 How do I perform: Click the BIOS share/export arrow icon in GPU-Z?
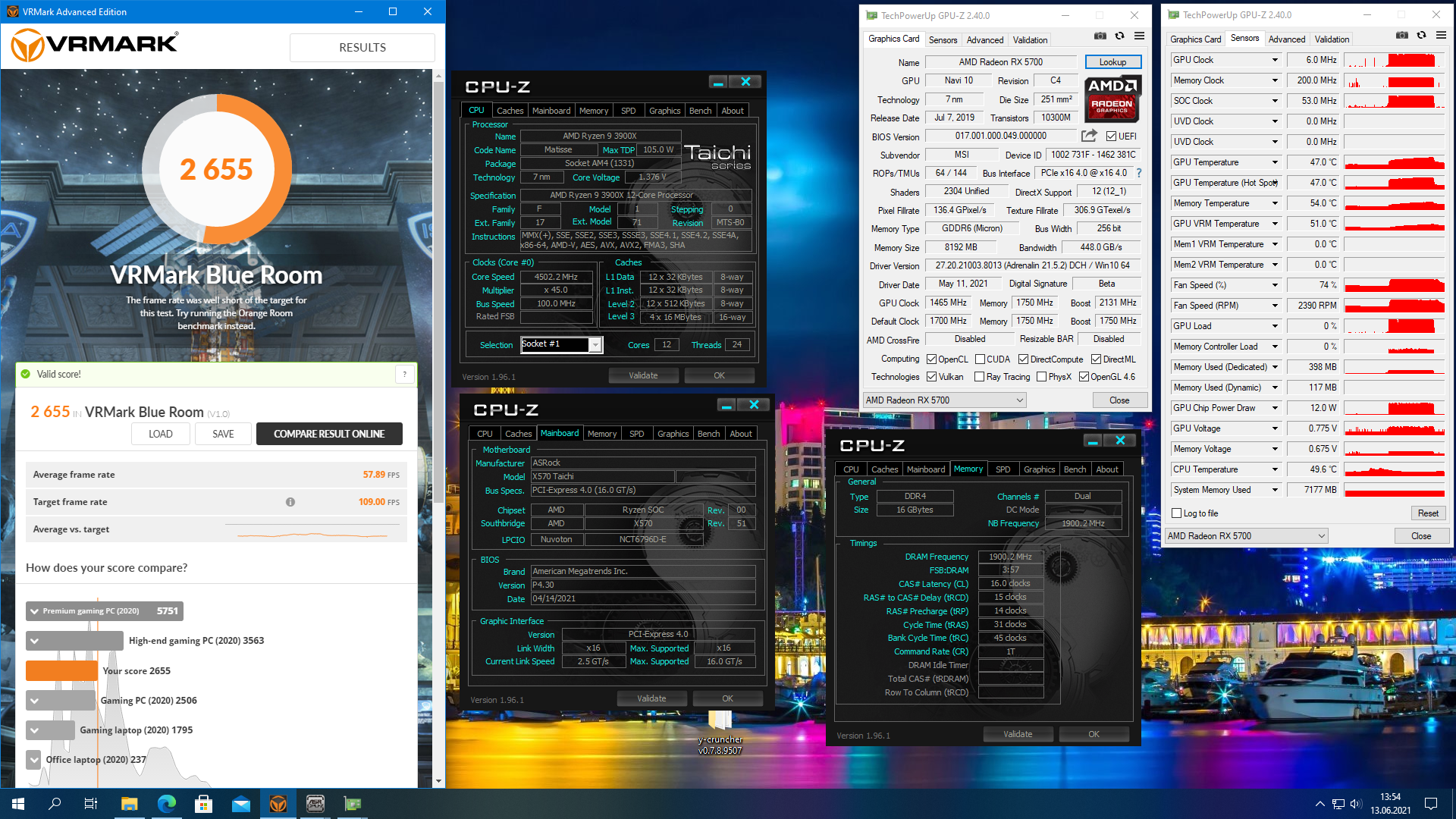point(1089,136)
